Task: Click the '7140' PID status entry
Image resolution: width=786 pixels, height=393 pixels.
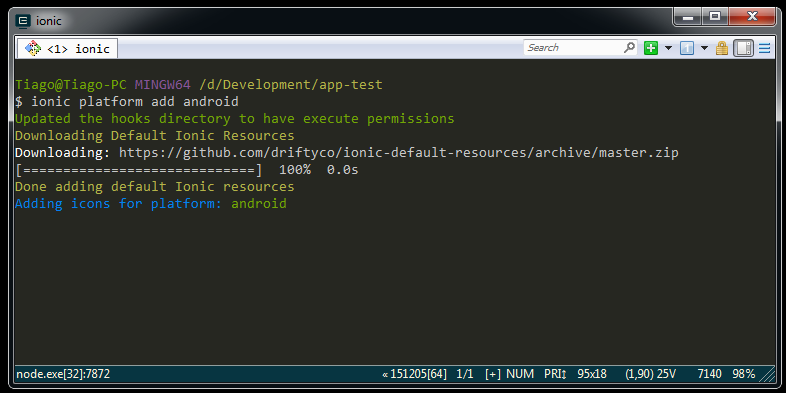Action: 709,374
